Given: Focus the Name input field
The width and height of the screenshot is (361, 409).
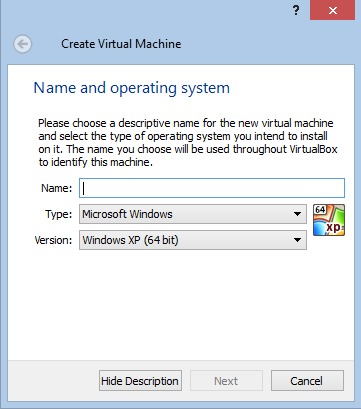Looking at the screenshot, I should pyautogui.click(x=212, y=188).
